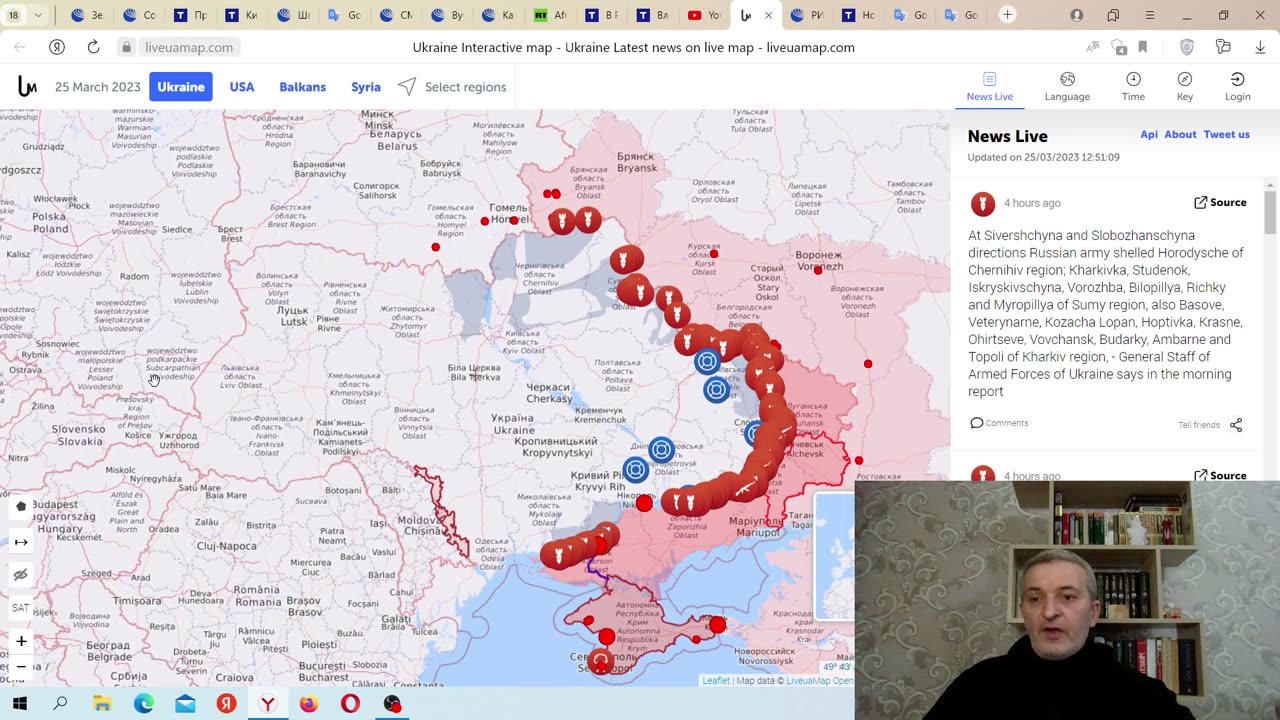Click liveuamap.com address field

[x=189, y=47]
